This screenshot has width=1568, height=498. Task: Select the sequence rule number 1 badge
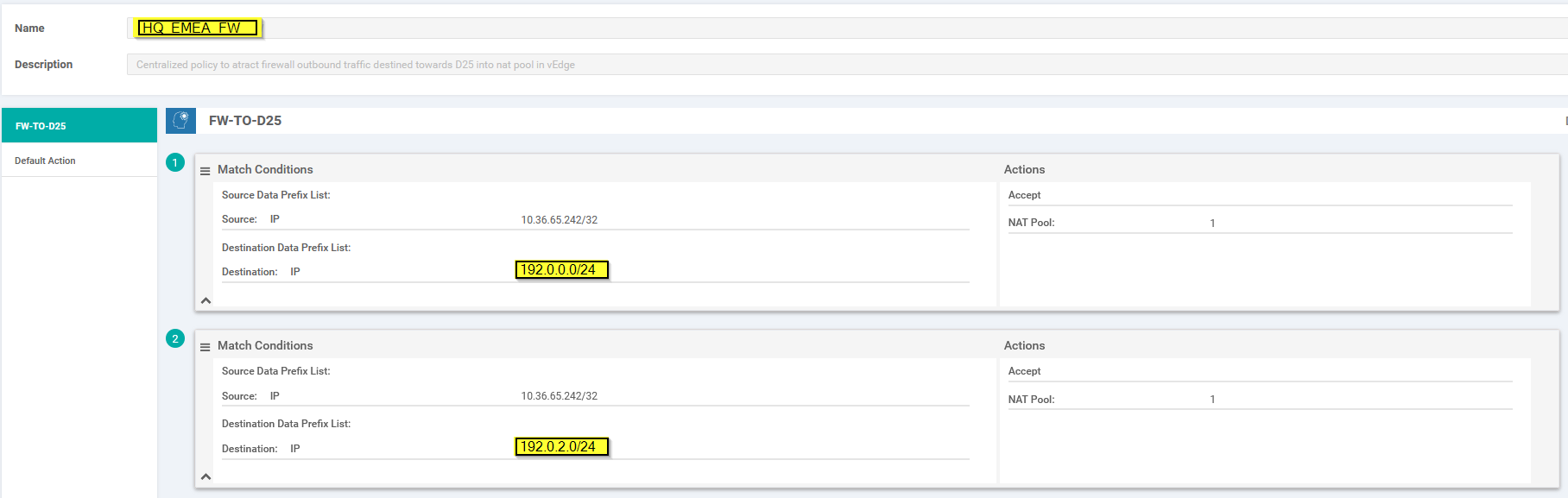[x=175, y=162]
